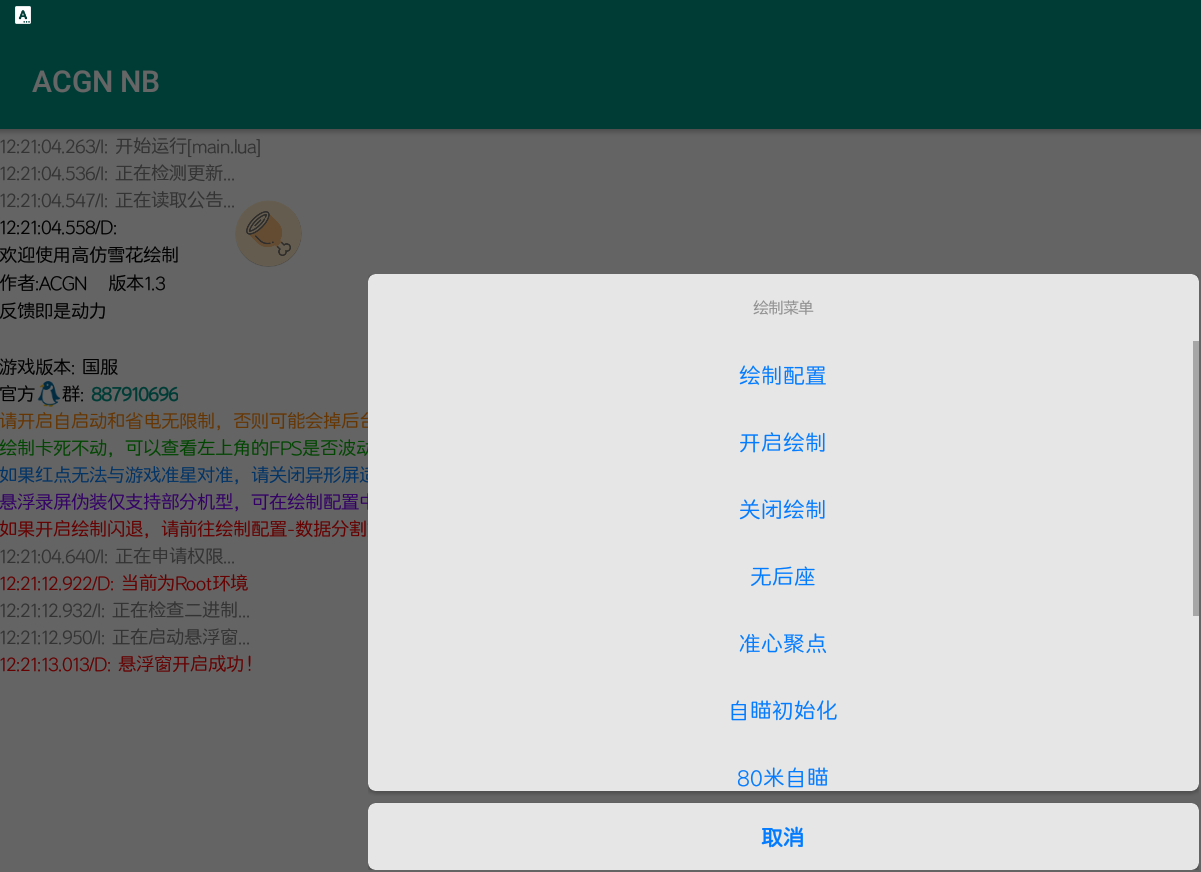Run 自瞄初始化 aim initialization
Image resolution: width=1201 pixels, height=872 pixels.
coord(782,711)
